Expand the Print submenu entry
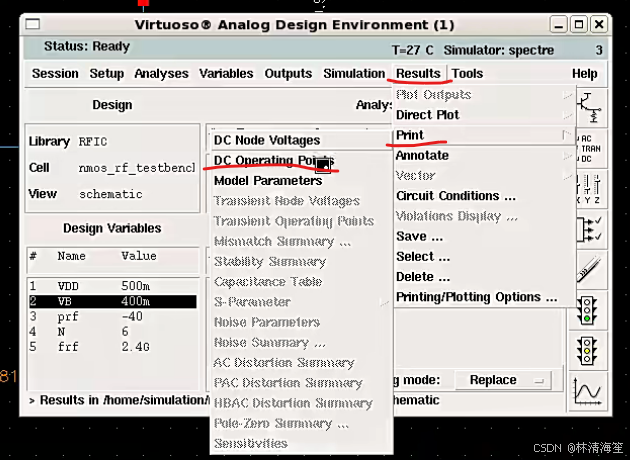Image resolution: width=630 pixels, height=460 pixels. click(484, 135)
